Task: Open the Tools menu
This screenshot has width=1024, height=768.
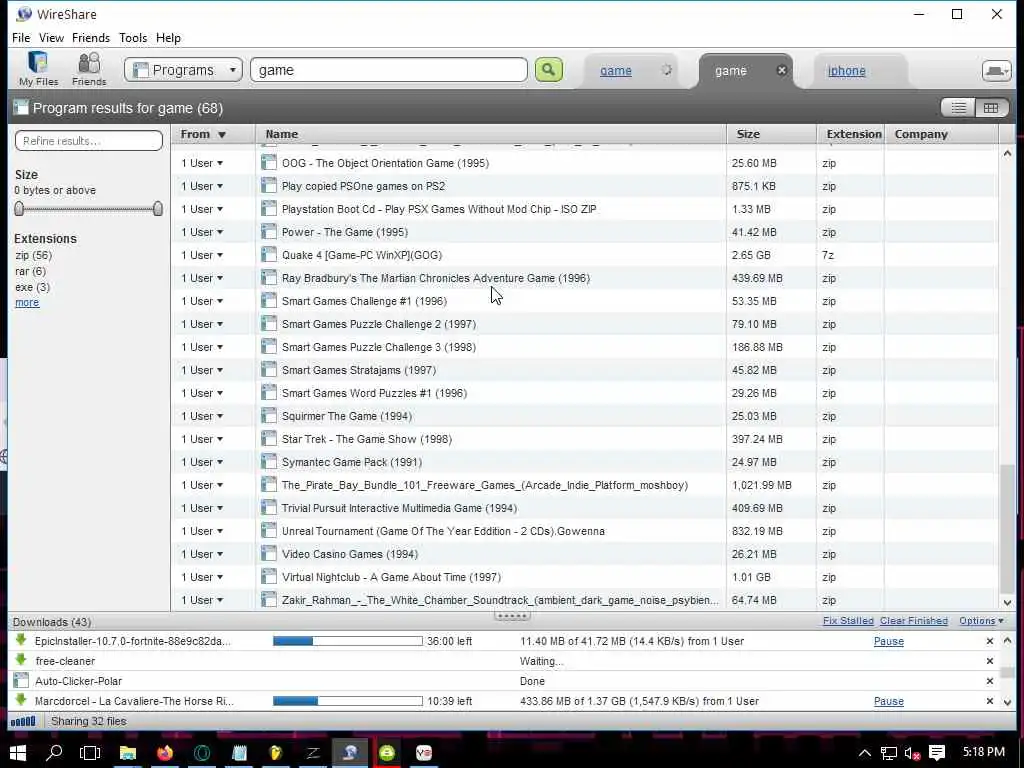Action: pos(133,38)
